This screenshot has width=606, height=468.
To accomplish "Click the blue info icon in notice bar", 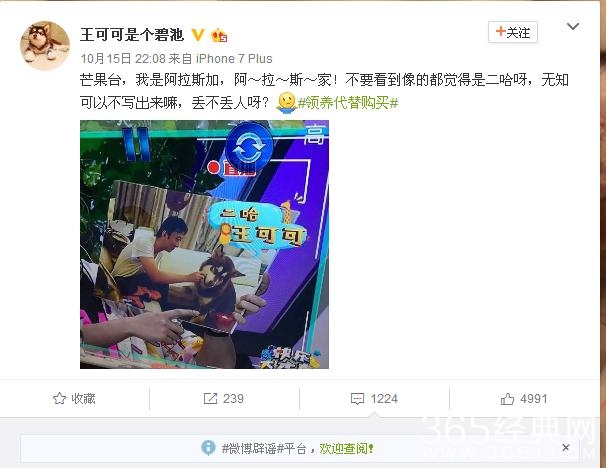I will point(208,448).
